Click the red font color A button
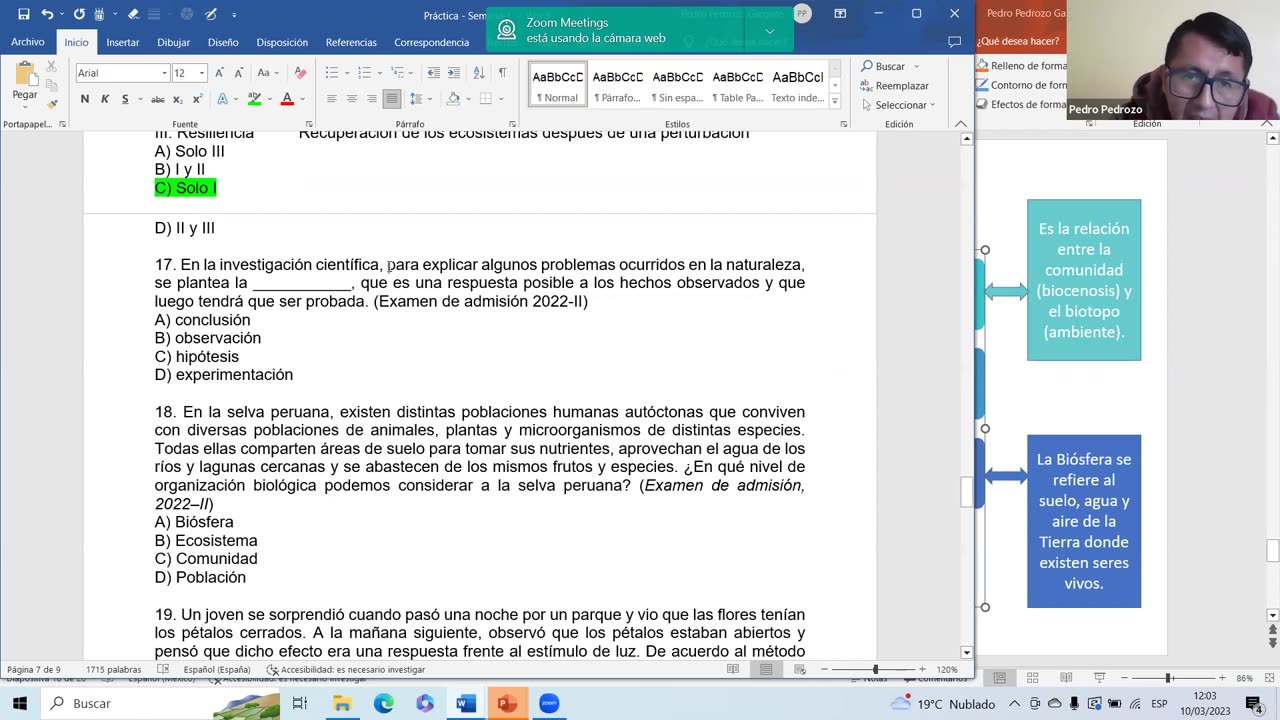 287,99
